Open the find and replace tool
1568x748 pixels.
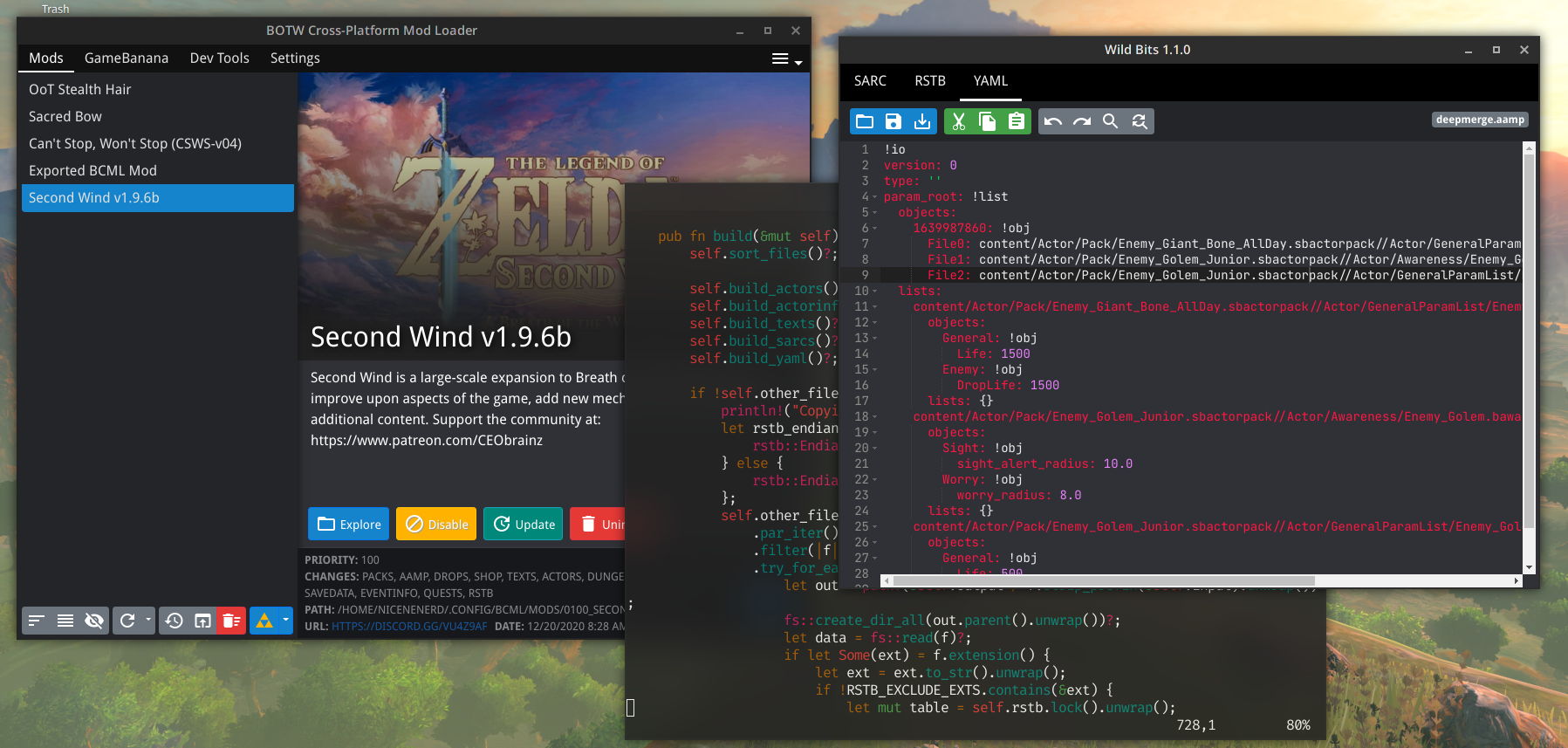point(1140,121)
